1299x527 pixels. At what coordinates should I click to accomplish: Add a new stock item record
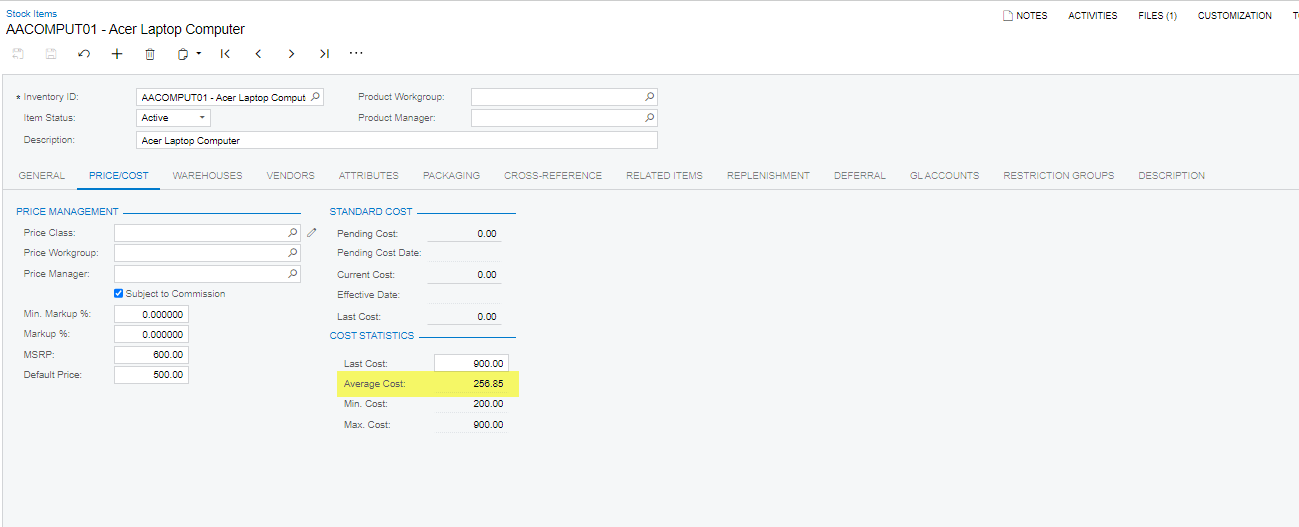[117, 54]
